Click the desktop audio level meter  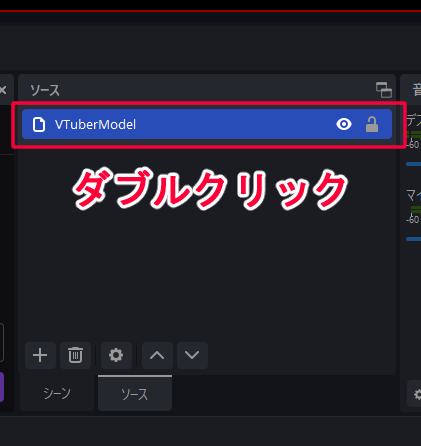coord(414,135)
